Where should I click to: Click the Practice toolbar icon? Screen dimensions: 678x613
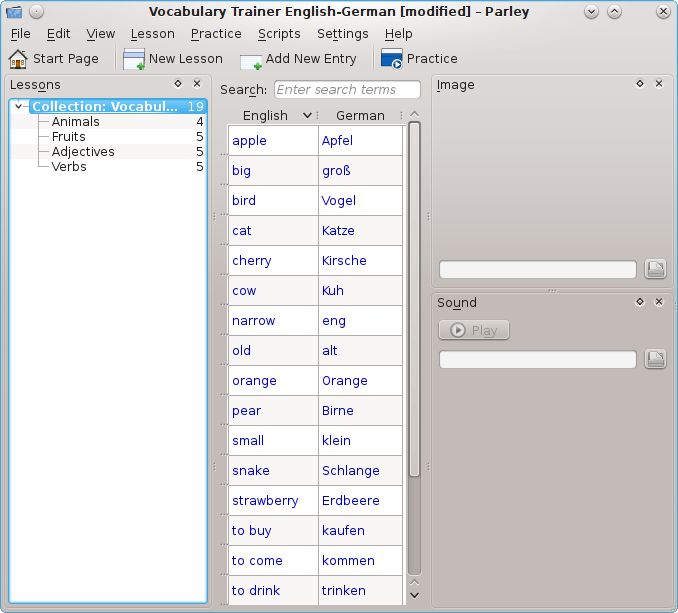(392, 59)
